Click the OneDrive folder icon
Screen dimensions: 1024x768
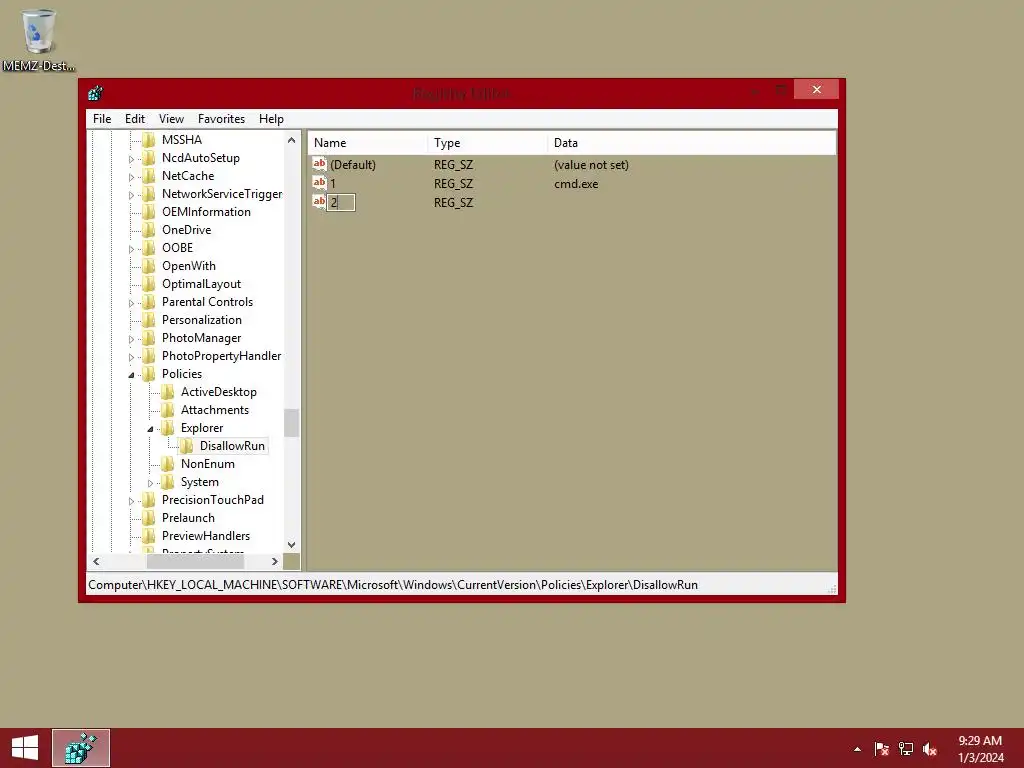pos(149,230)
